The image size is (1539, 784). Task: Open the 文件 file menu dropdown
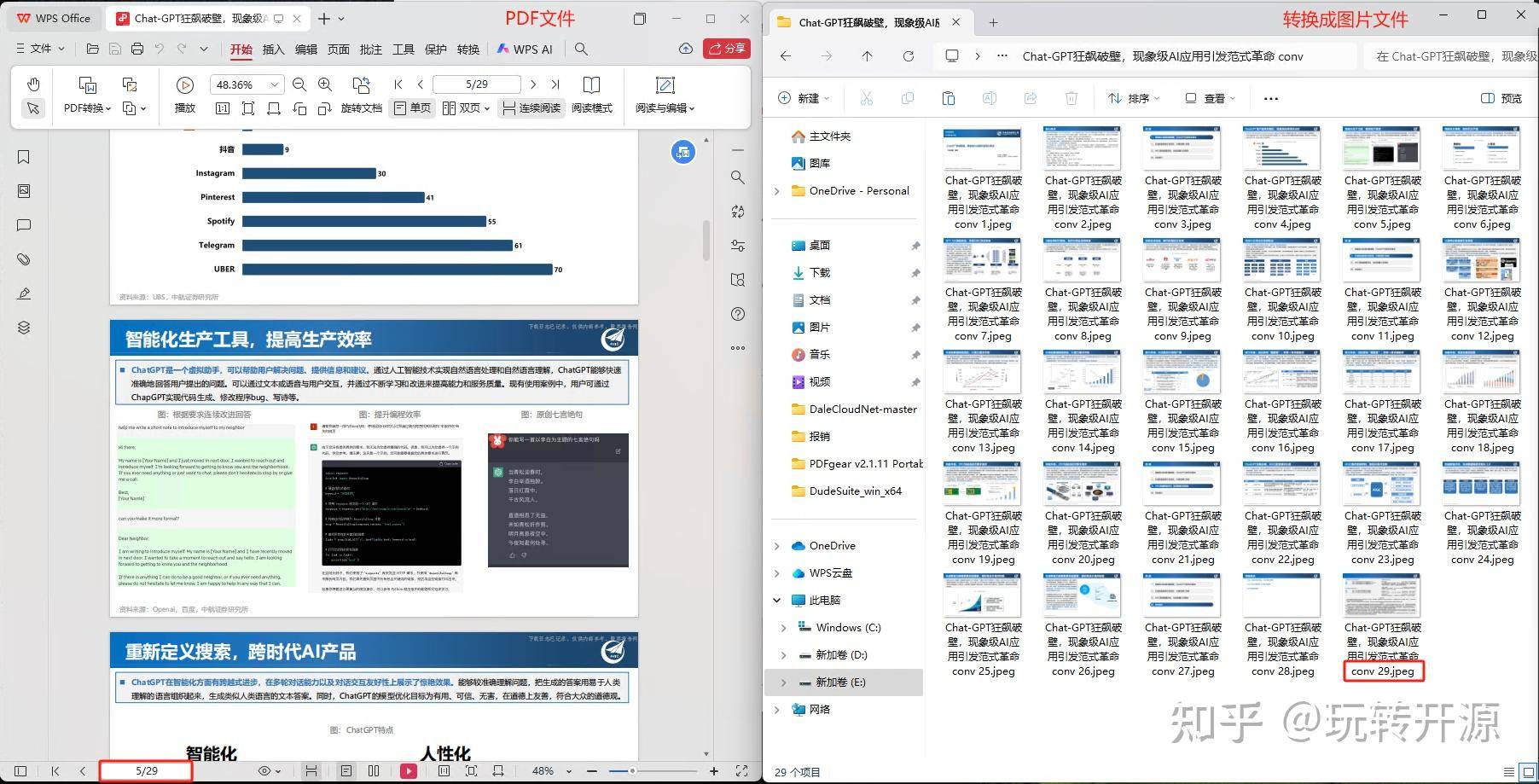[40, 49]
